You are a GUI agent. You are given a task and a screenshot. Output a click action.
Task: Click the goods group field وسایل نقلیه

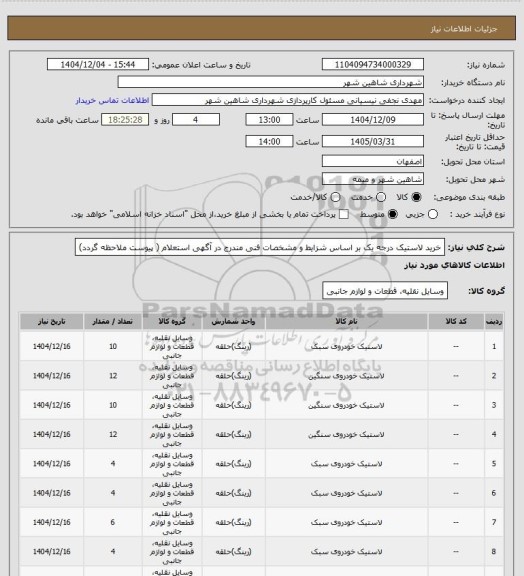(x=385, y=291)
